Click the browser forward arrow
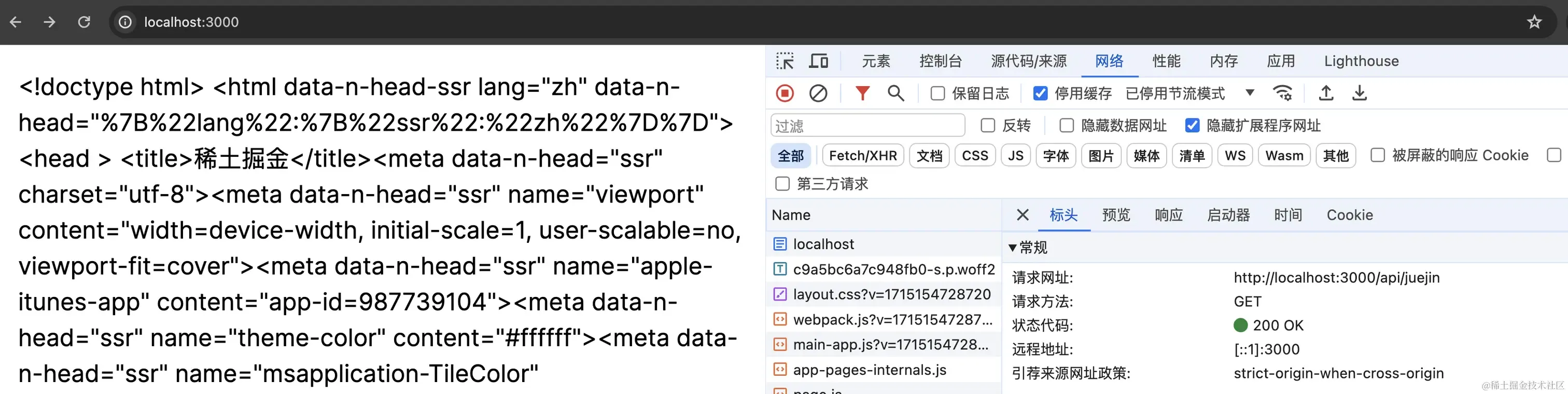 point(49,22)
